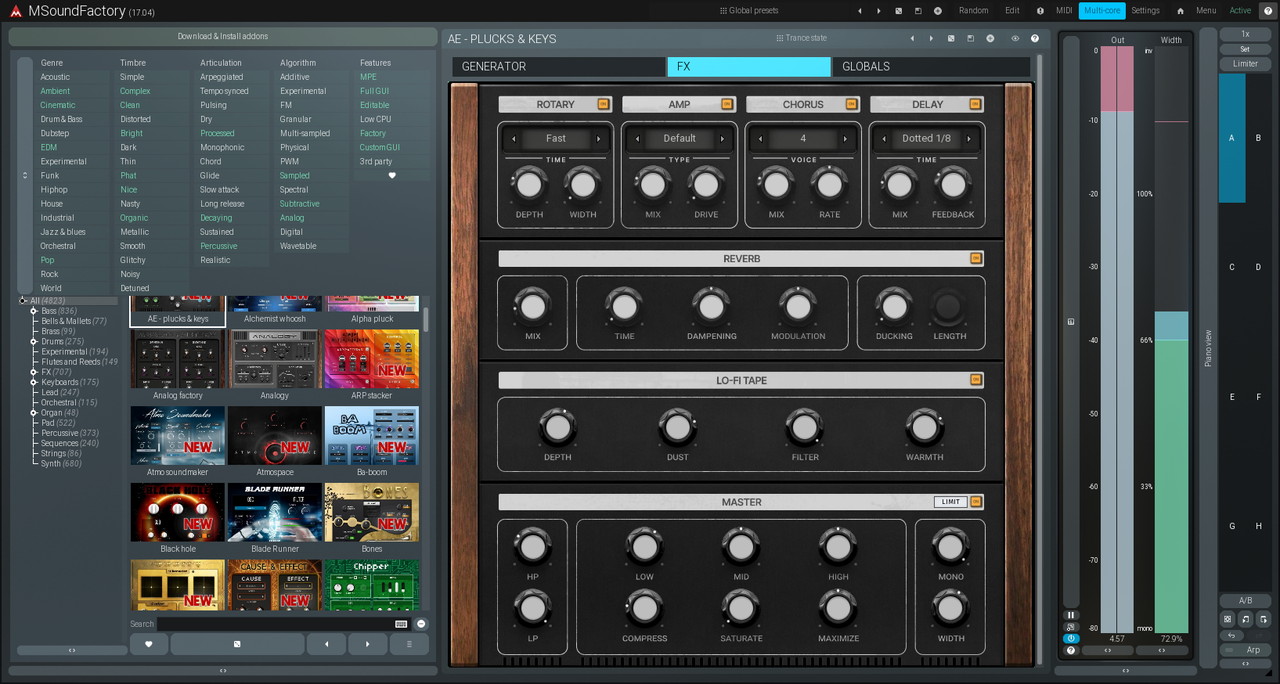
Task: Switch to the GENERATOR tab
Action: pyautogui.click(x=558, y=67)
